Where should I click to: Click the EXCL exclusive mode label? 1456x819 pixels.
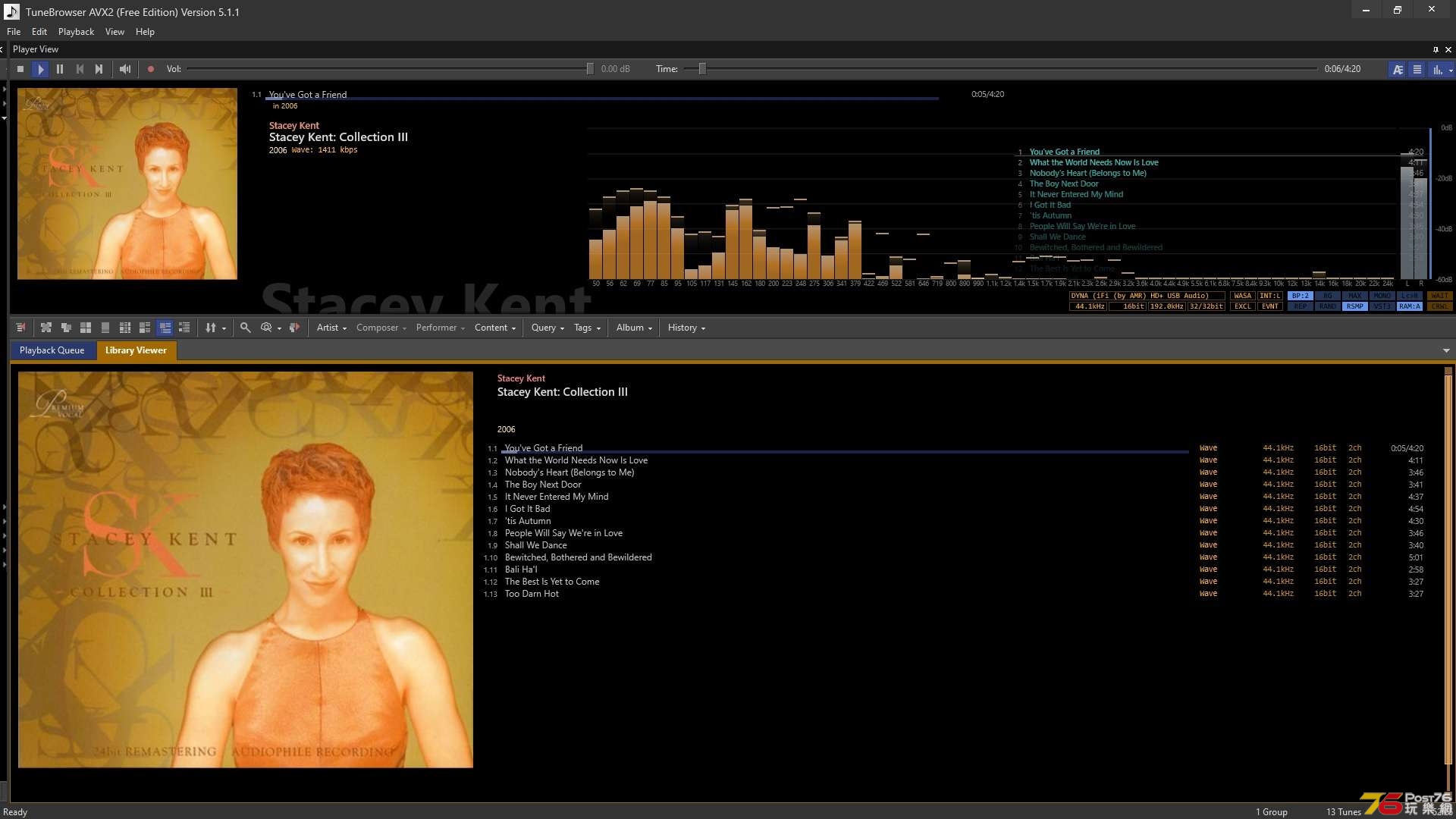1242,306
